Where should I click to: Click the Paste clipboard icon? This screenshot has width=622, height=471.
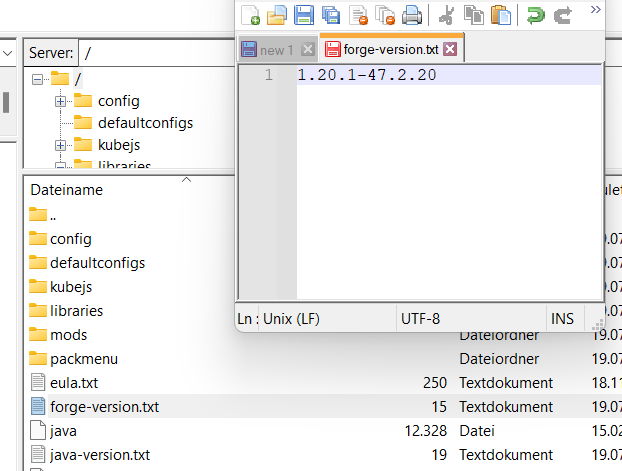[501, 15]
